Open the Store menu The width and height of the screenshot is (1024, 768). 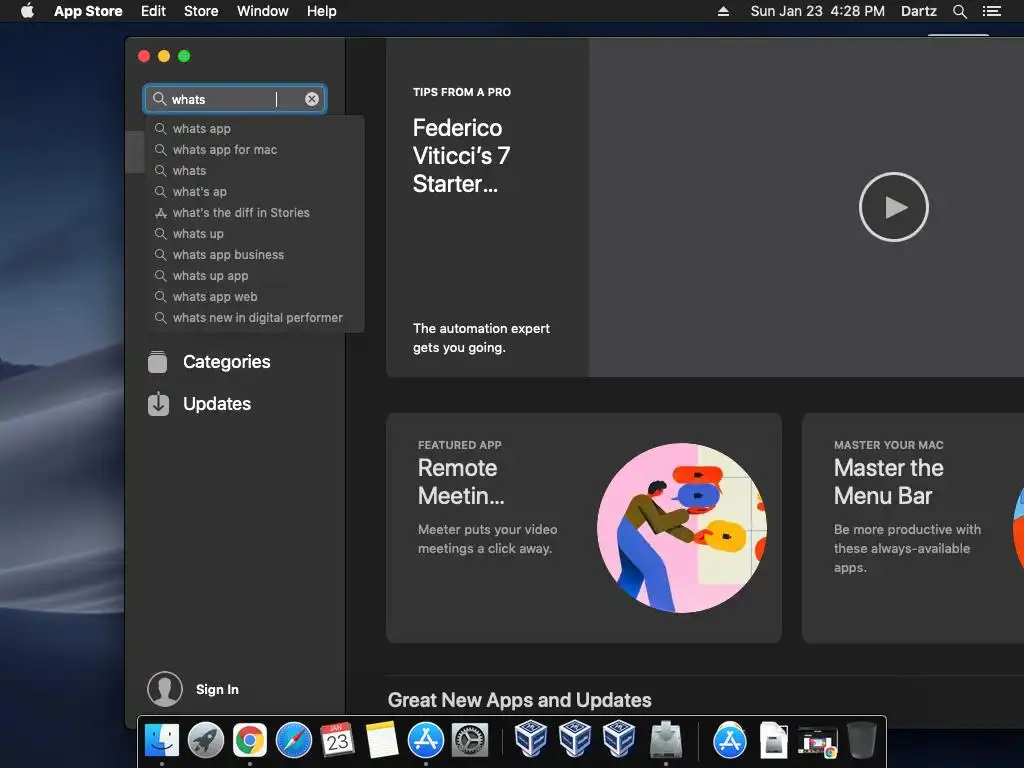coord(201,11)
